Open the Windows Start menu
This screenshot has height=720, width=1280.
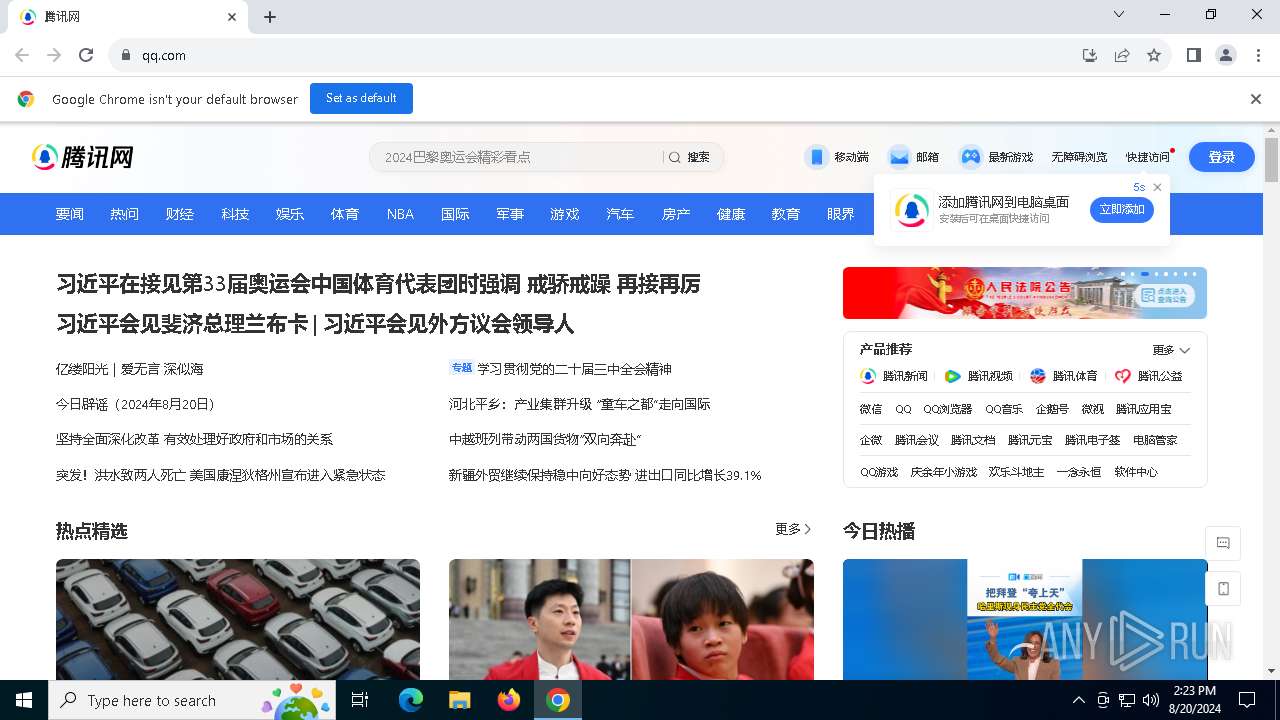tap(24, 700)
